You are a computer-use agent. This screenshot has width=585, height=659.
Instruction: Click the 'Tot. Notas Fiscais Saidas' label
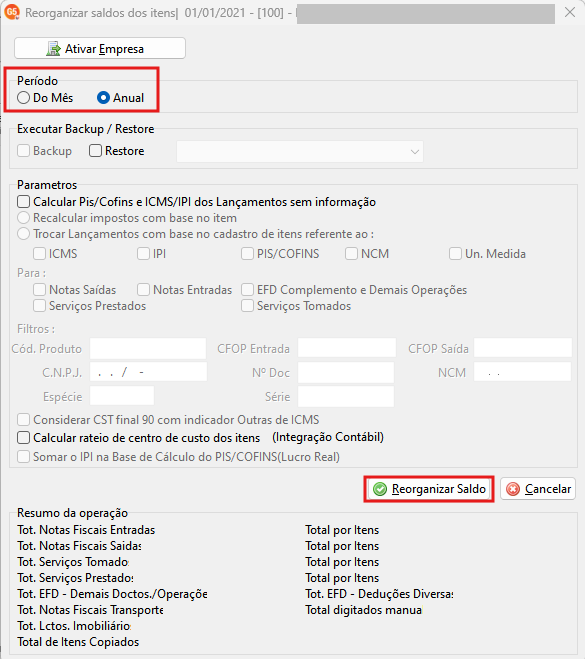tap(79, 546)
